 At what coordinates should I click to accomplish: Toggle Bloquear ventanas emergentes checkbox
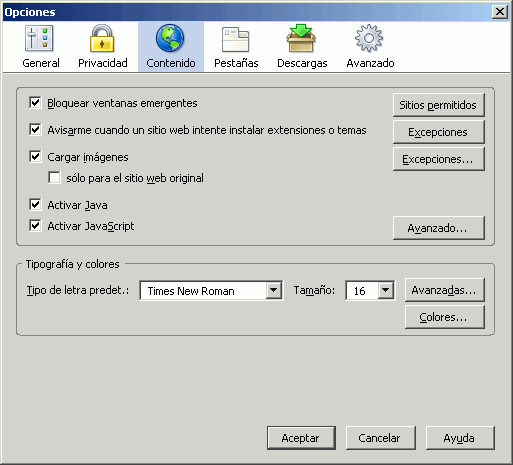(35, 103)
